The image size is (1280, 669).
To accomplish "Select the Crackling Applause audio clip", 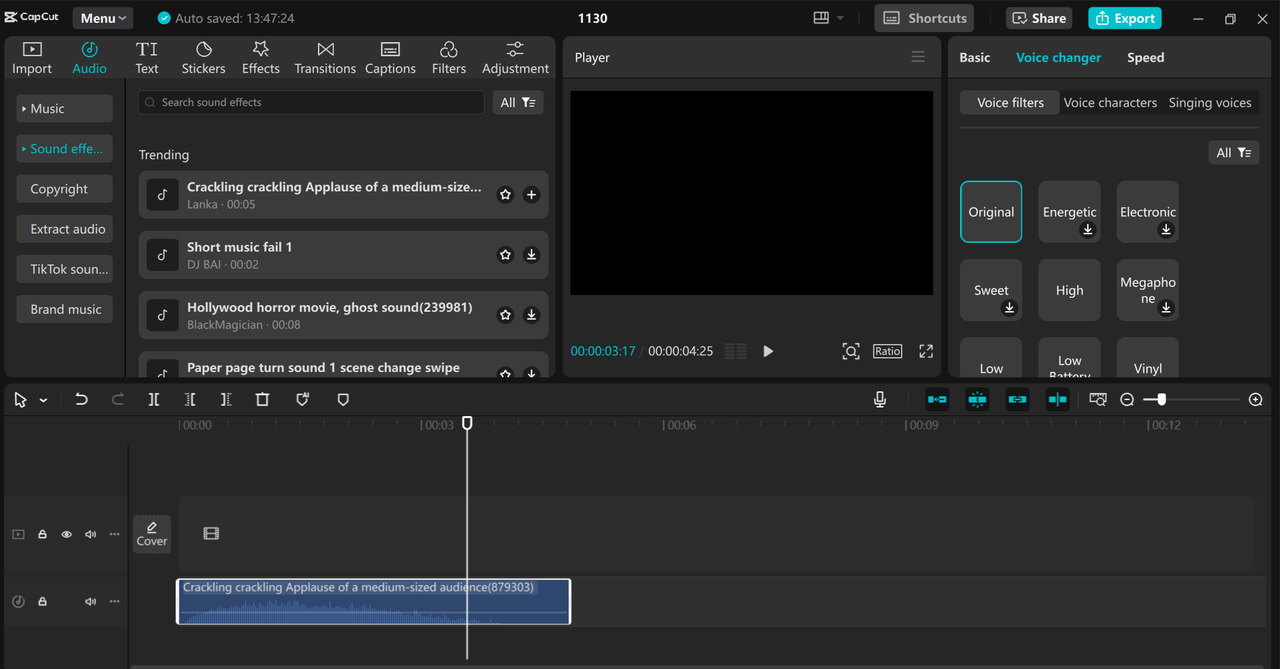I will coord(373,601).
